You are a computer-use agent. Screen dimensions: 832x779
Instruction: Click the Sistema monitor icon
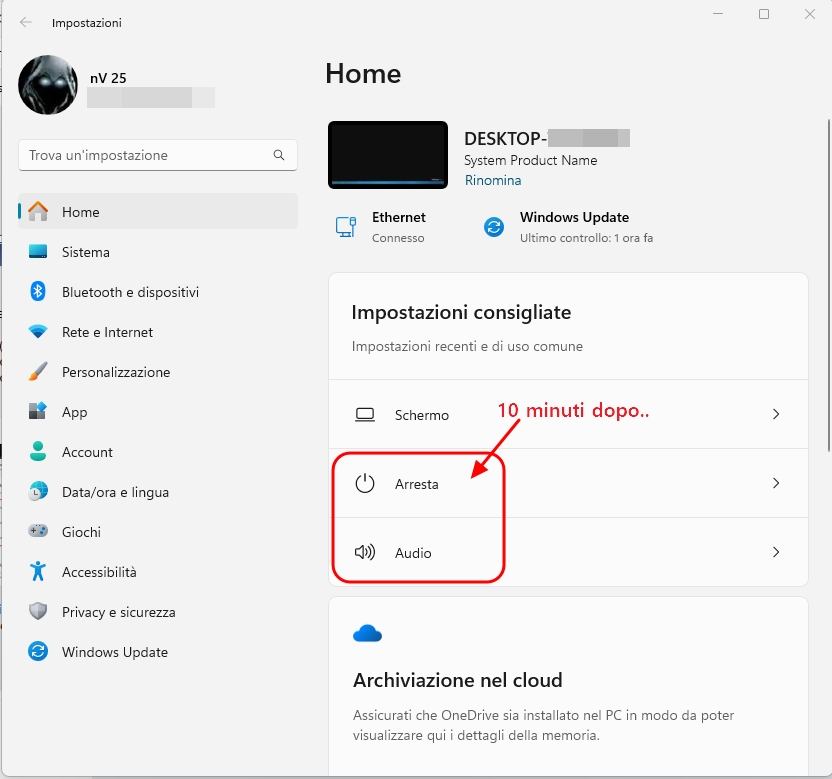click(x=38, y=252)
